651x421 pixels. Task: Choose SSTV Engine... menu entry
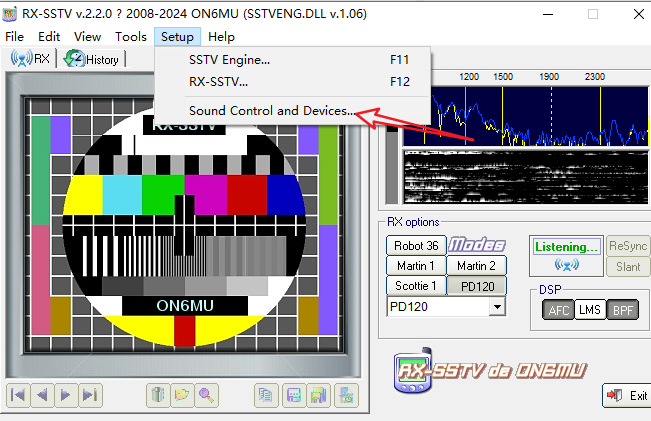pyautogui.click(x=293, y=60)
